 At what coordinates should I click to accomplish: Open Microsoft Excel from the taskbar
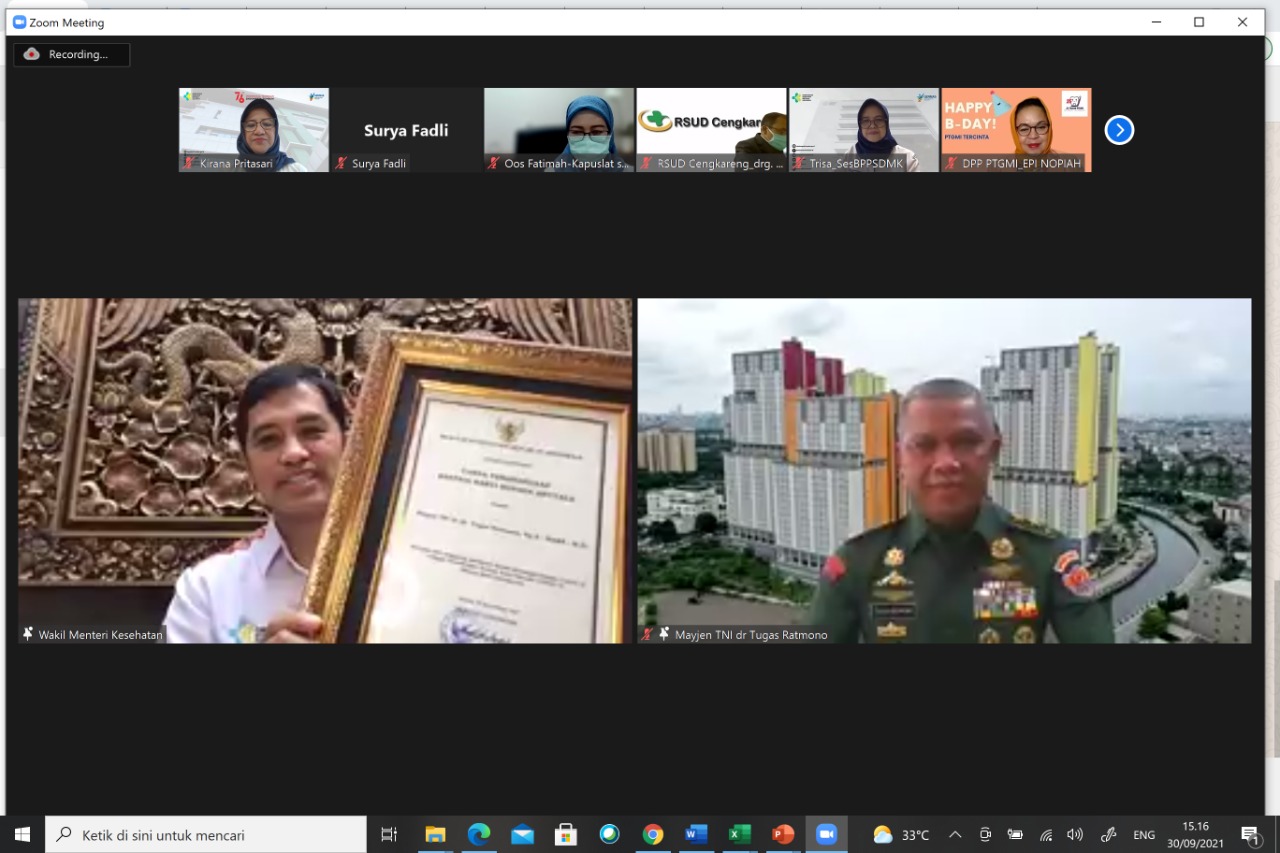pyautogui.click(x=739, y=834)
